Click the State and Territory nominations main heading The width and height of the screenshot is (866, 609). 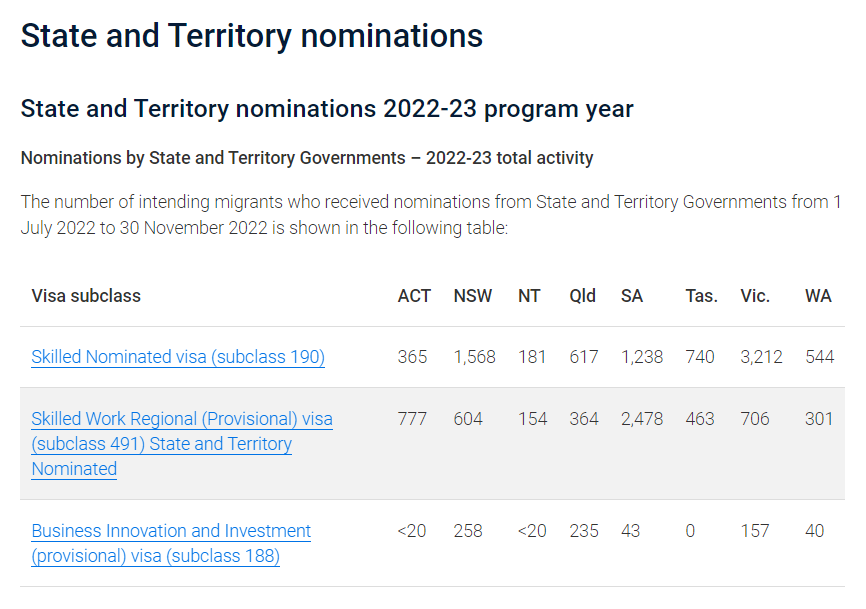point(252,36)
